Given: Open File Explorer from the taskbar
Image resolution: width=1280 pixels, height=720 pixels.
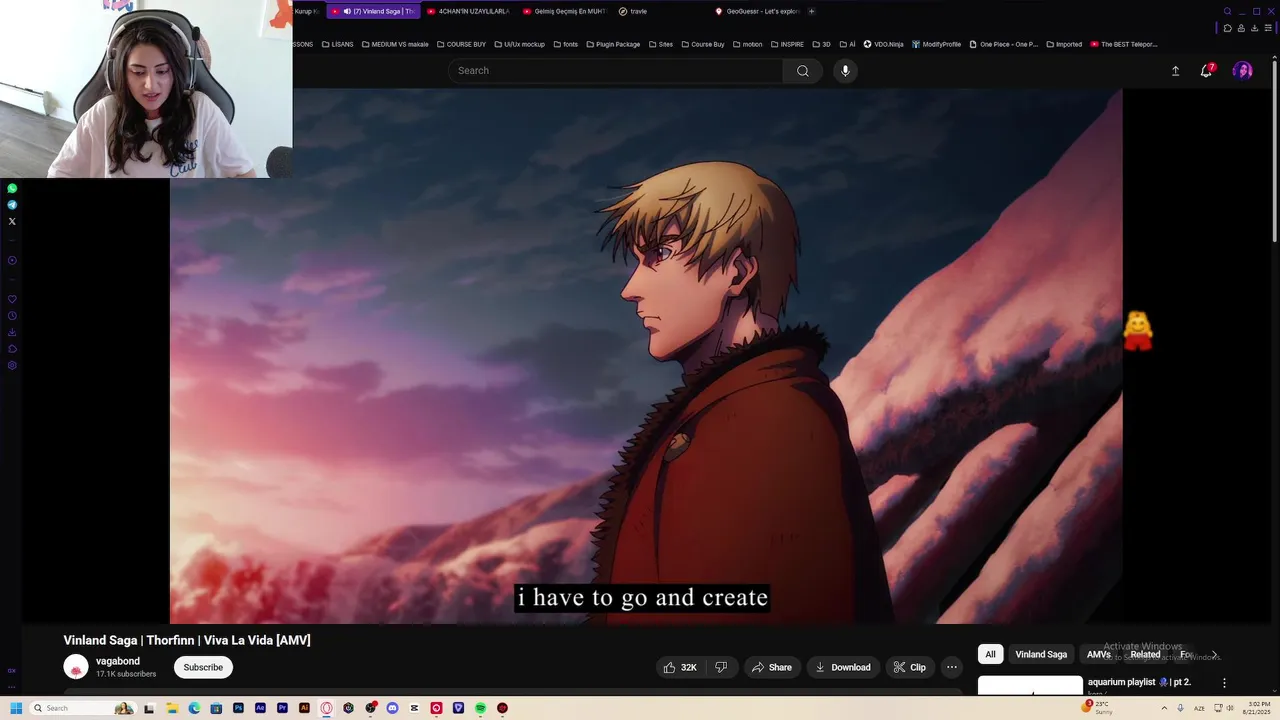Looking at the screenshot, I should click(x=172, y=708).
